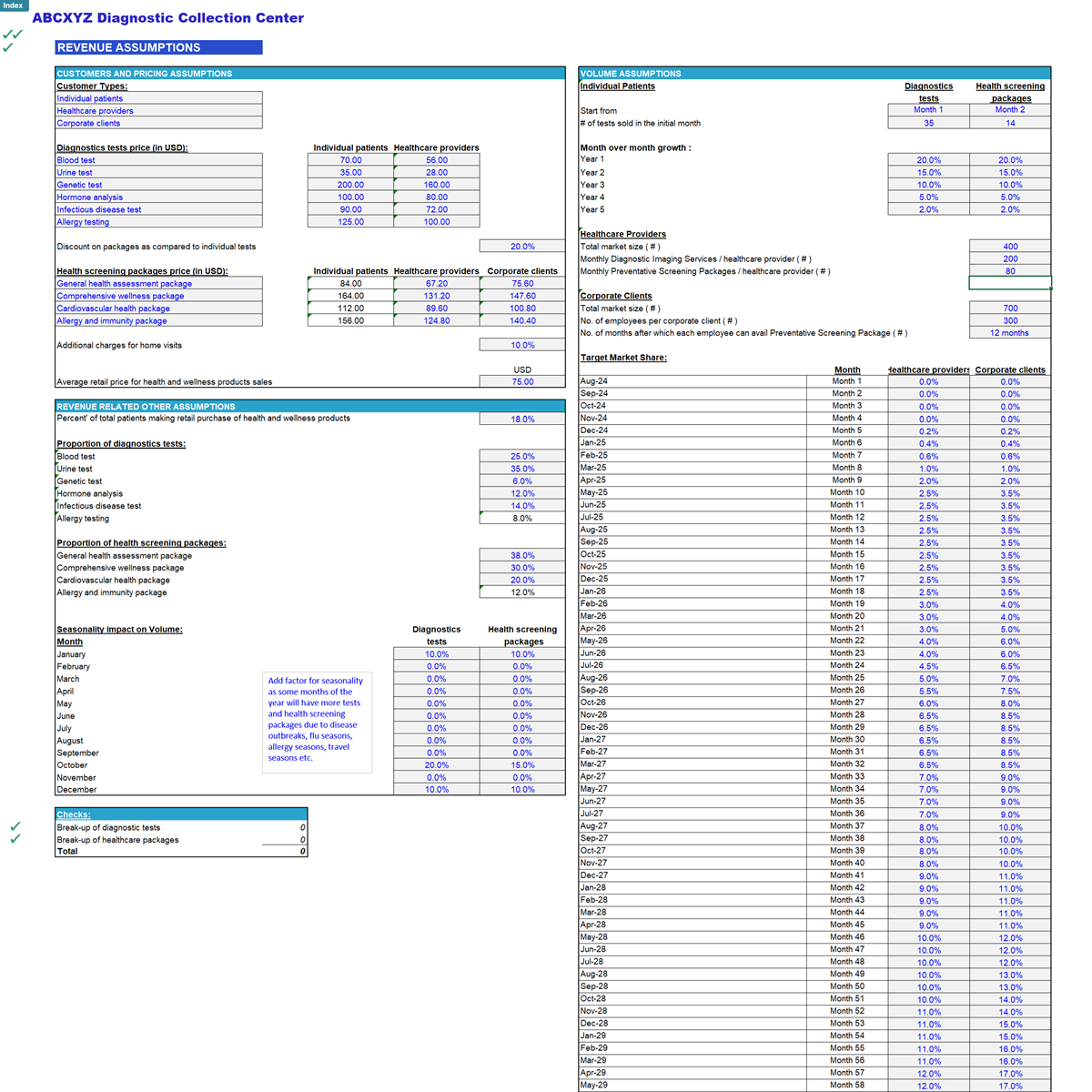Click the package discount cell 20.0%
The height and width of the screenshot is (1092, 1092).
[522, 247]
